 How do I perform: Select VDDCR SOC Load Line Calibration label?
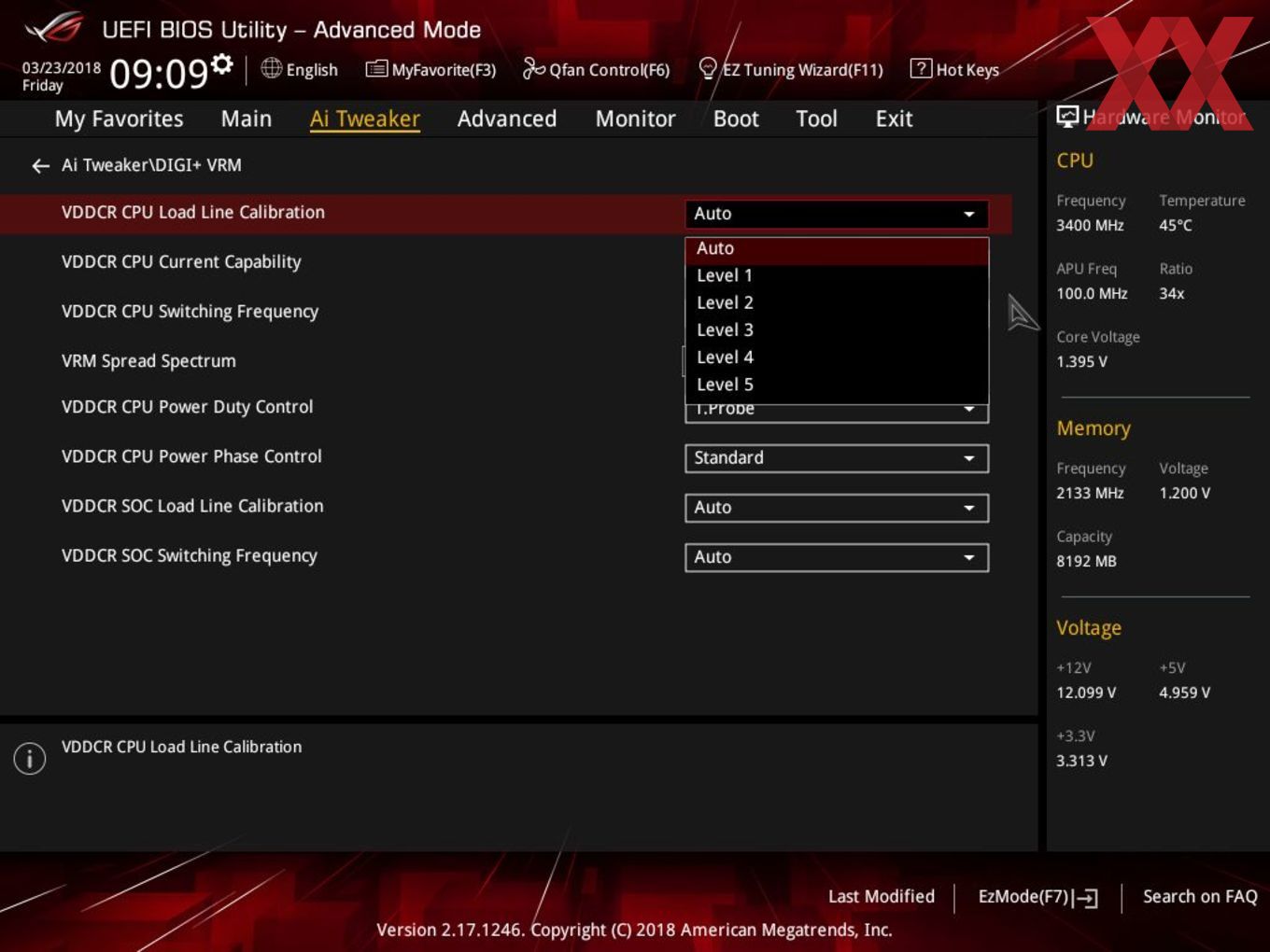(192, 506)
